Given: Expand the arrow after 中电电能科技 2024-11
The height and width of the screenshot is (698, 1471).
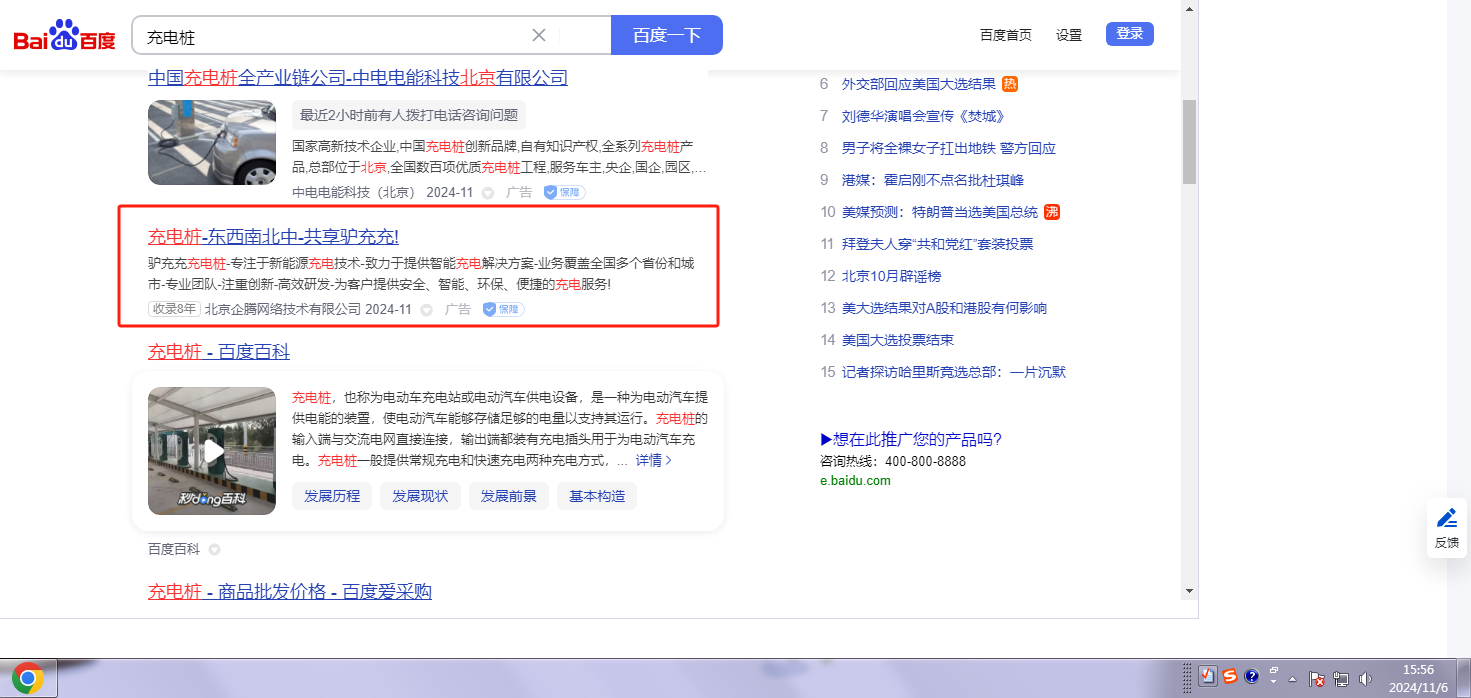Looking at the screenshot, I should (488, 193).
